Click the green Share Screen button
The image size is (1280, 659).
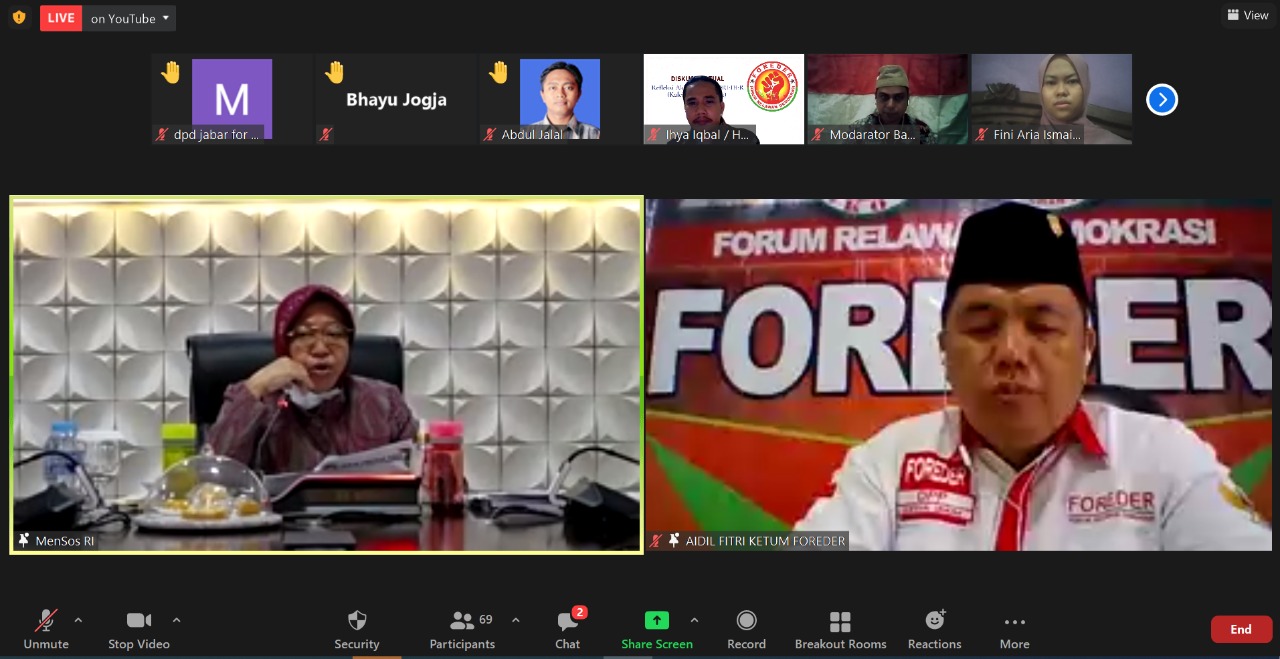click(657, 630)
